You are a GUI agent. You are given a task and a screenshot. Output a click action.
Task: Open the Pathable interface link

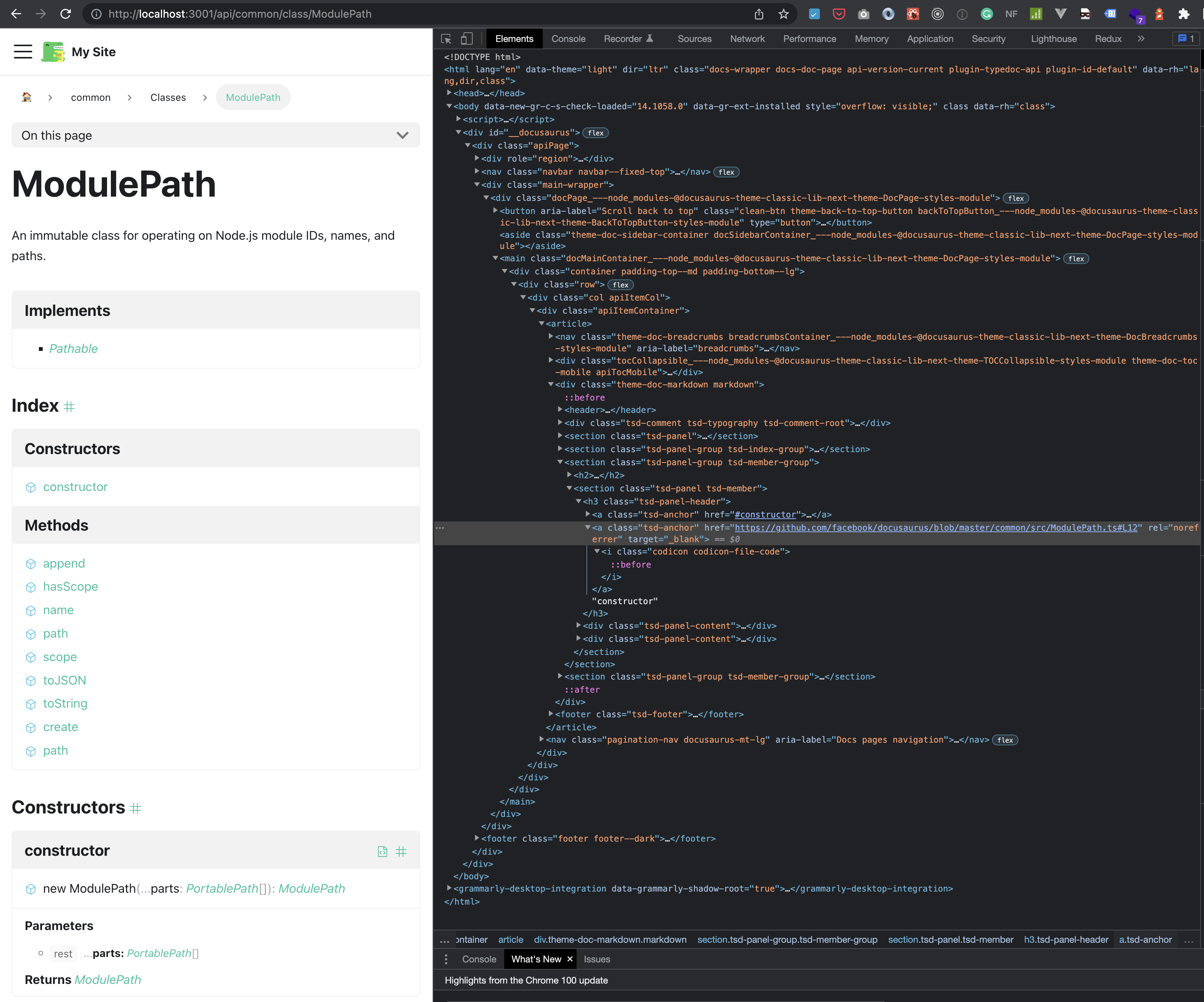pyautogui.click(x=74, y=349)
